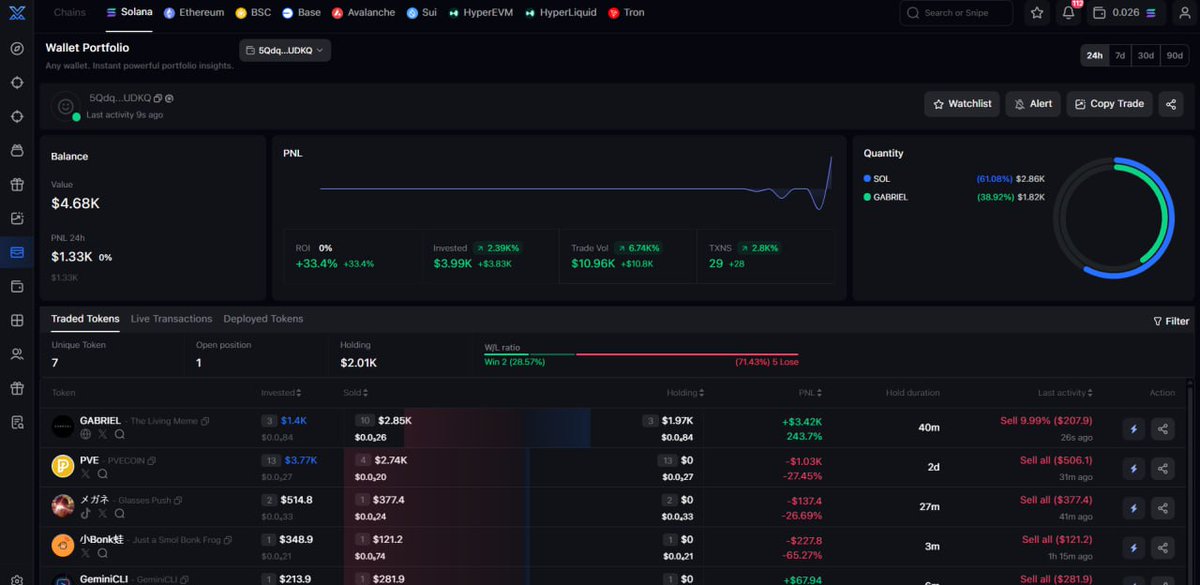Open the grid dashboard sidebar icon
The image size is (1200, 585).
pos(17,320)
